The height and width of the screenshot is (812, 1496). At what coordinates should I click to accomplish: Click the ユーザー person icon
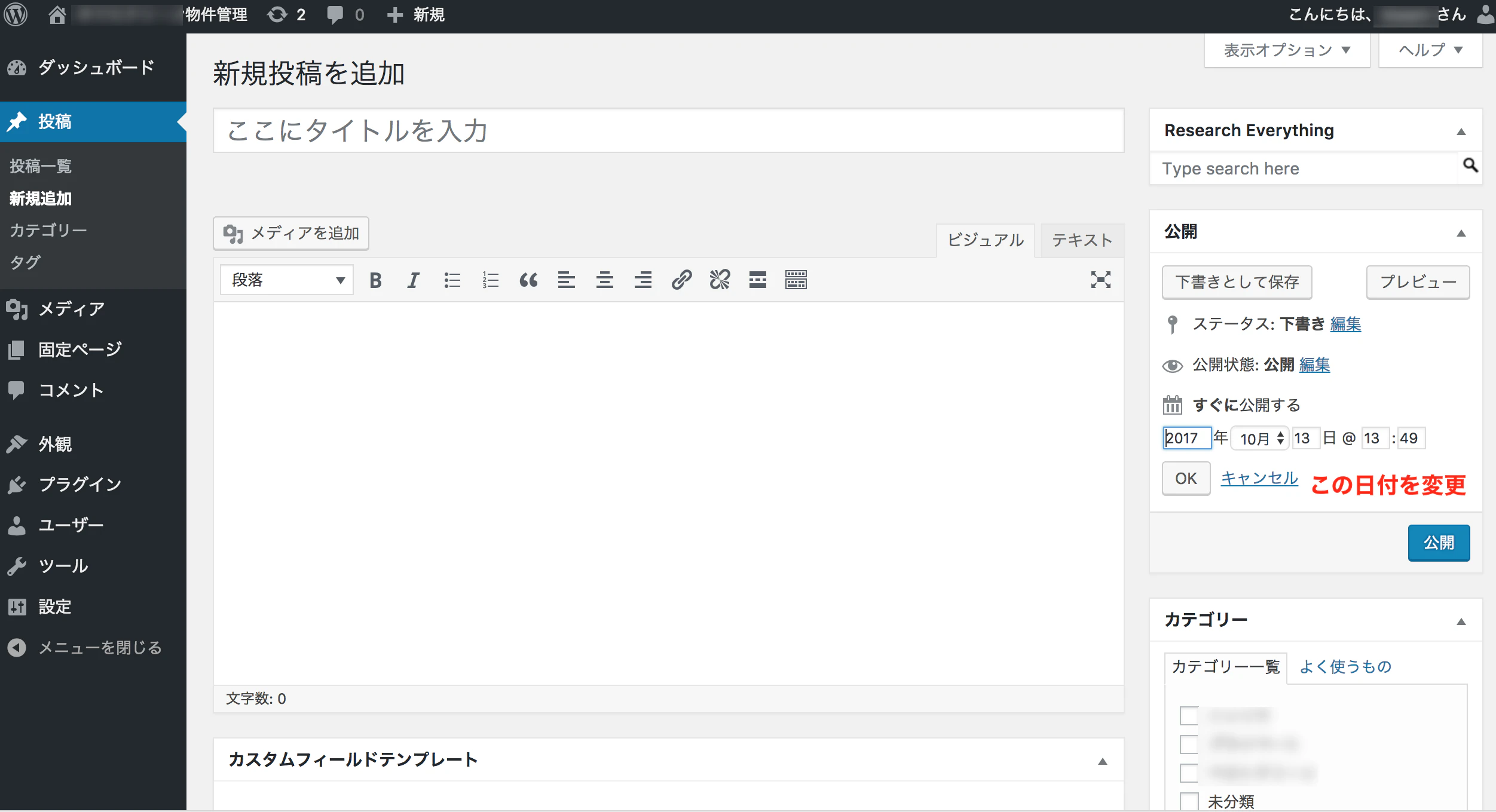[17, 525]
